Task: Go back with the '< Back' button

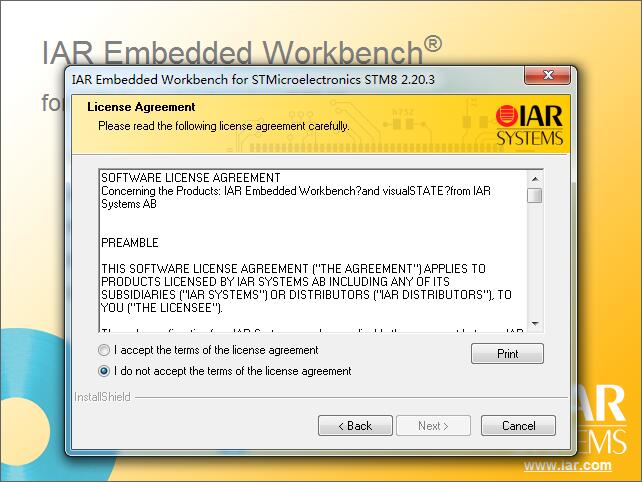Action: pos(355,426)
